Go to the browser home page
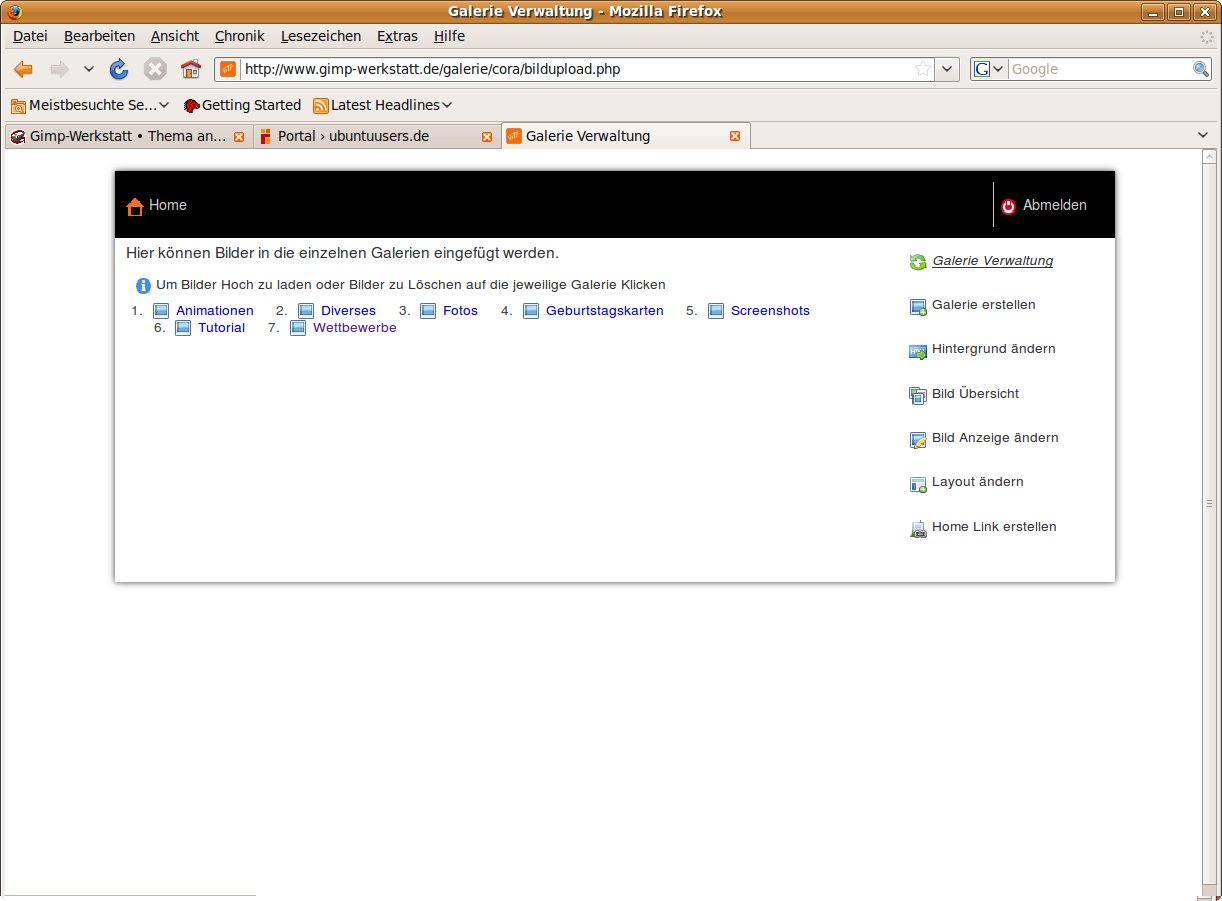The image size is (1222, 901). [x=191, y=69]
